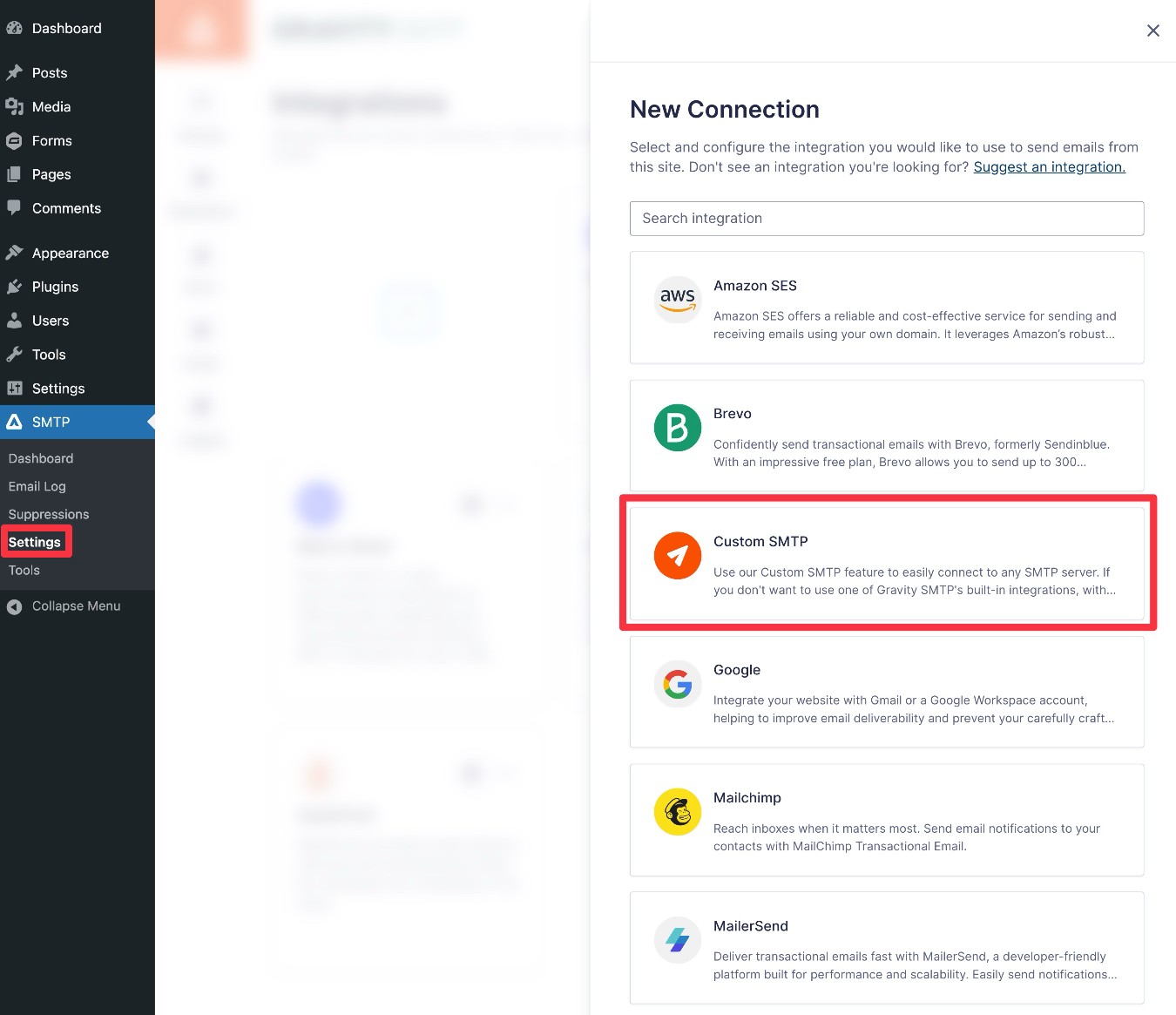Open the Posts menu item

pos(49,73)
